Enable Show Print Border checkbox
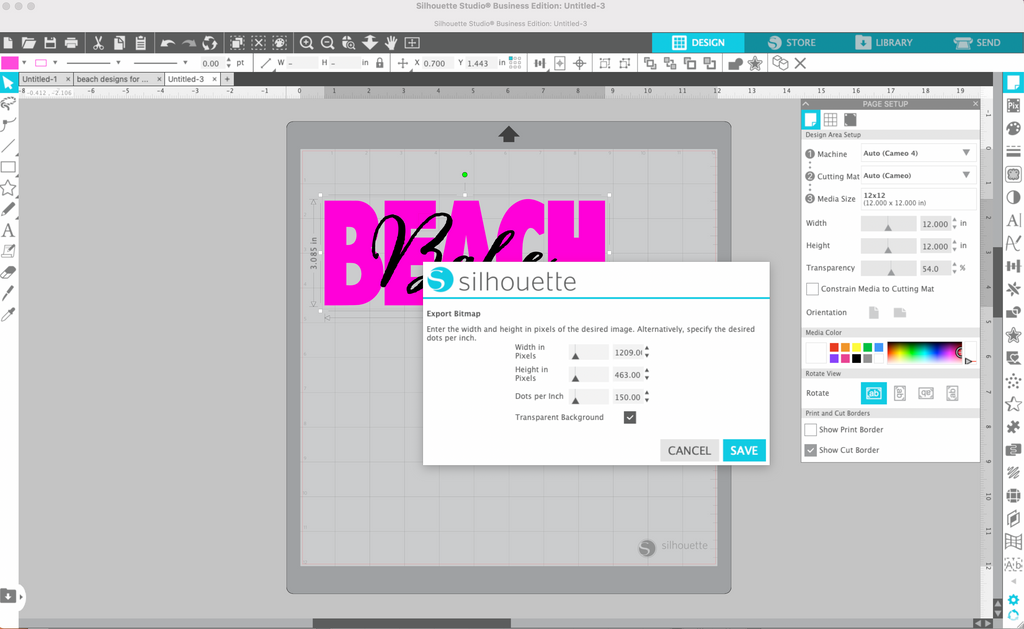The image size is (1024, 629). [810, 430]
